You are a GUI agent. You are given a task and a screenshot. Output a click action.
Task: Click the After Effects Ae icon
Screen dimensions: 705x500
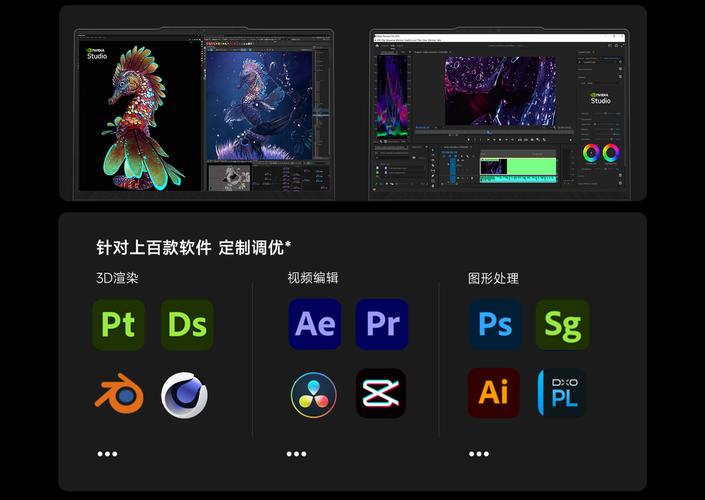click(315, 324)
